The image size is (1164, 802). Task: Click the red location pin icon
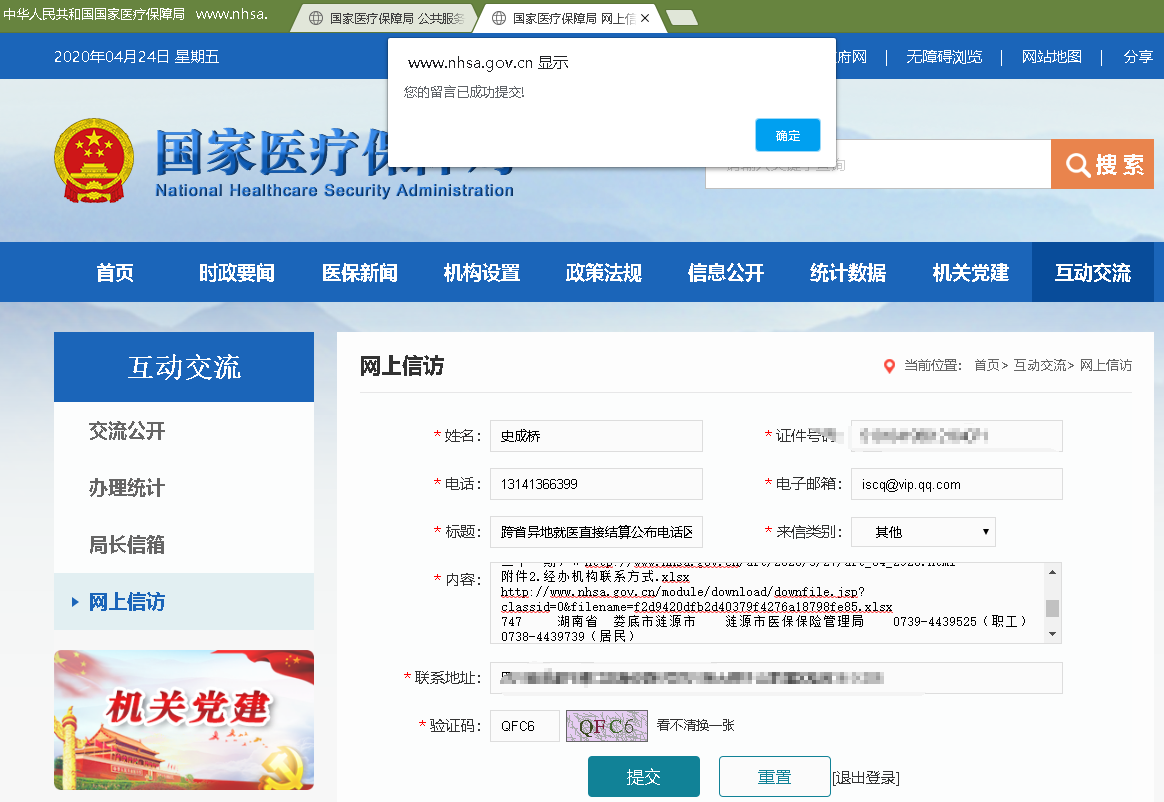point(889,365)
